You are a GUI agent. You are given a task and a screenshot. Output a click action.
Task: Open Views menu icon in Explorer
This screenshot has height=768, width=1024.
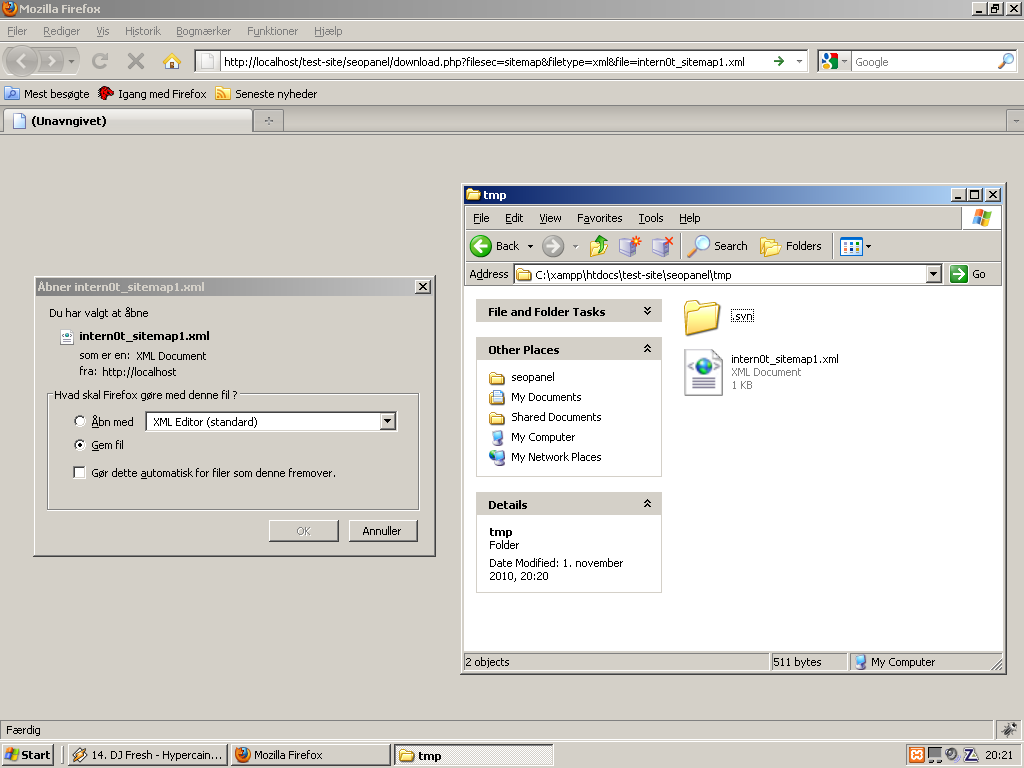855,247
